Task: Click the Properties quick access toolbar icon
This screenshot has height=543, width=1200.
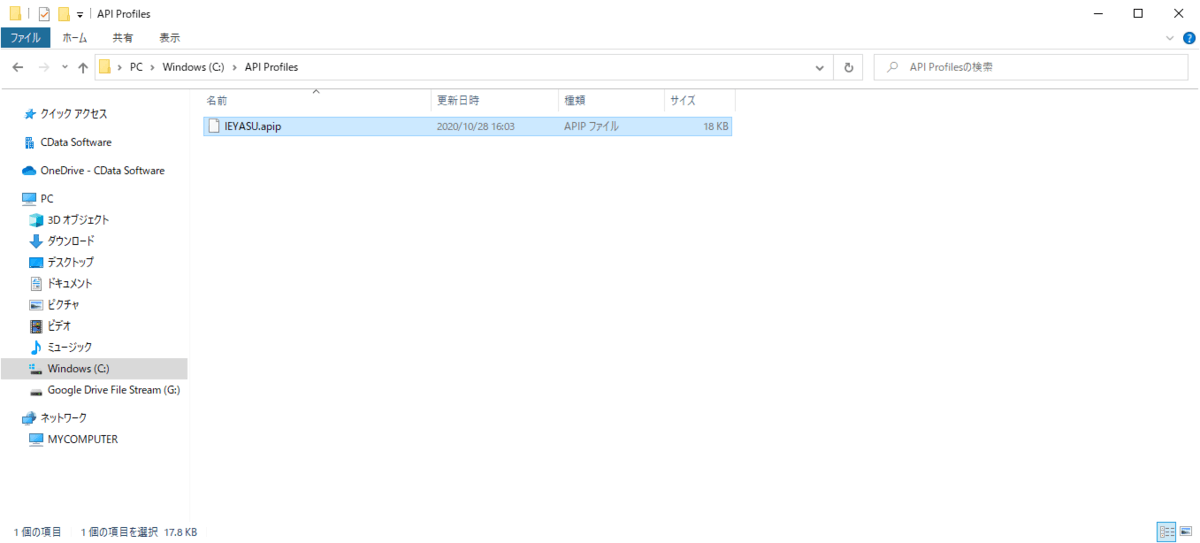Action: point(44,14)
